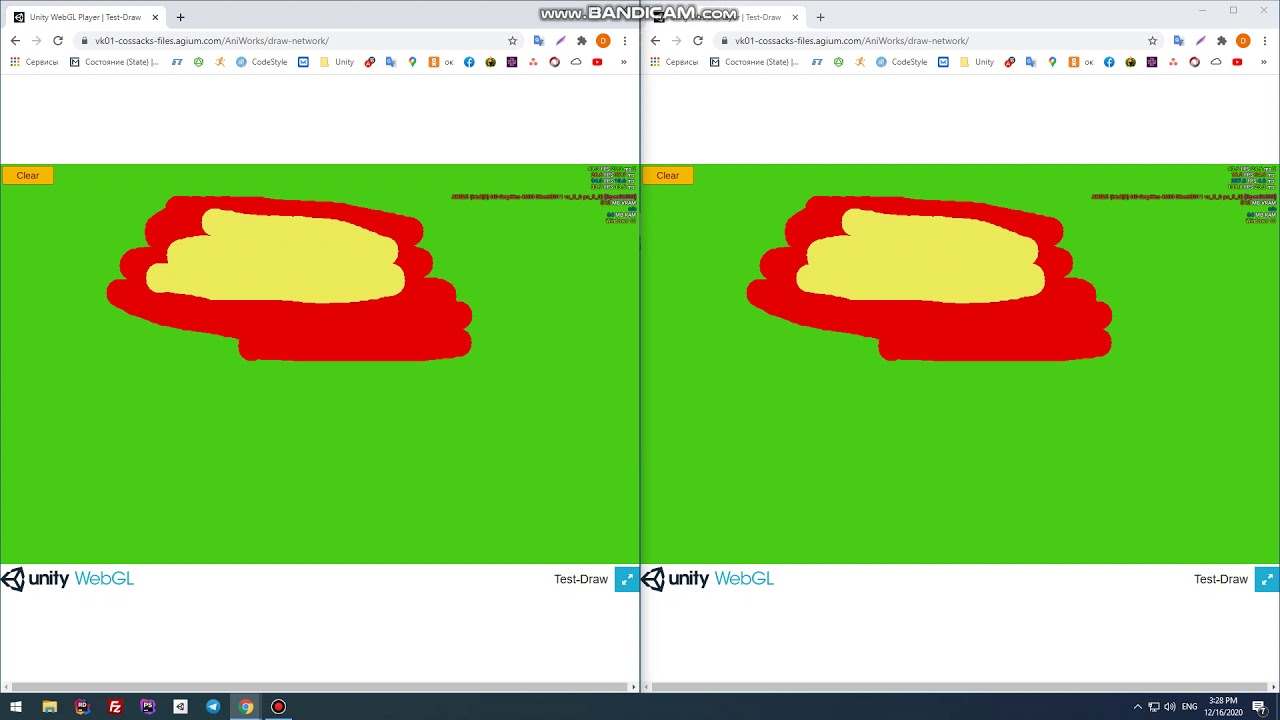
Task: Bookmark page with star in left window
Action: click(512, 41)
